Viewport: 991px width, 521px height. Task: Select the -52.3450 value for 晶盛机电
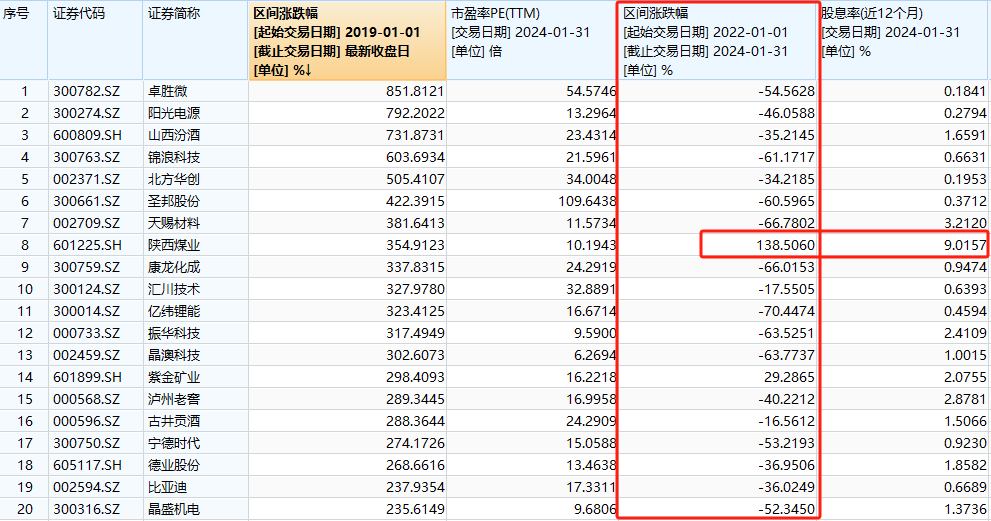click(786, 508)
